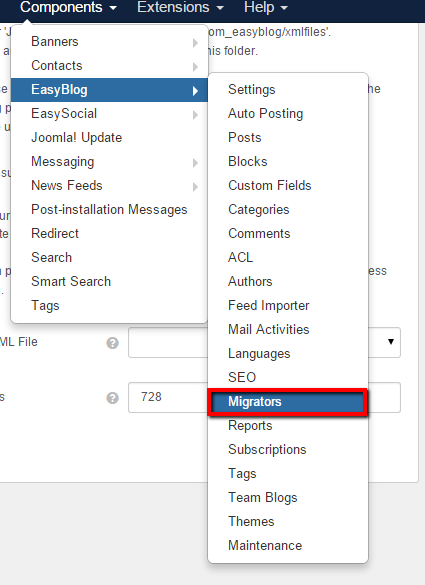Viewport: 425px width, 585px height.
Task: Expand Banners submenu arrow
Action: pyautogui.click(x=195, y=43)
